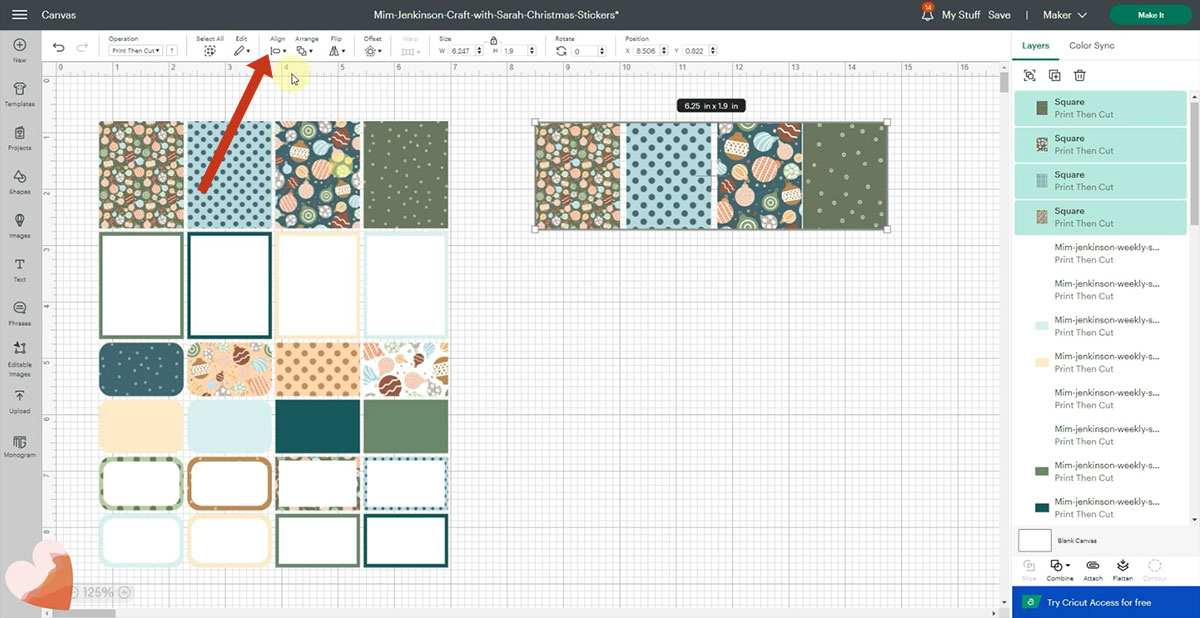Screen dimensions: 1200x618
Task: Open the Templates tool
Action: click(x=19, y=92)
